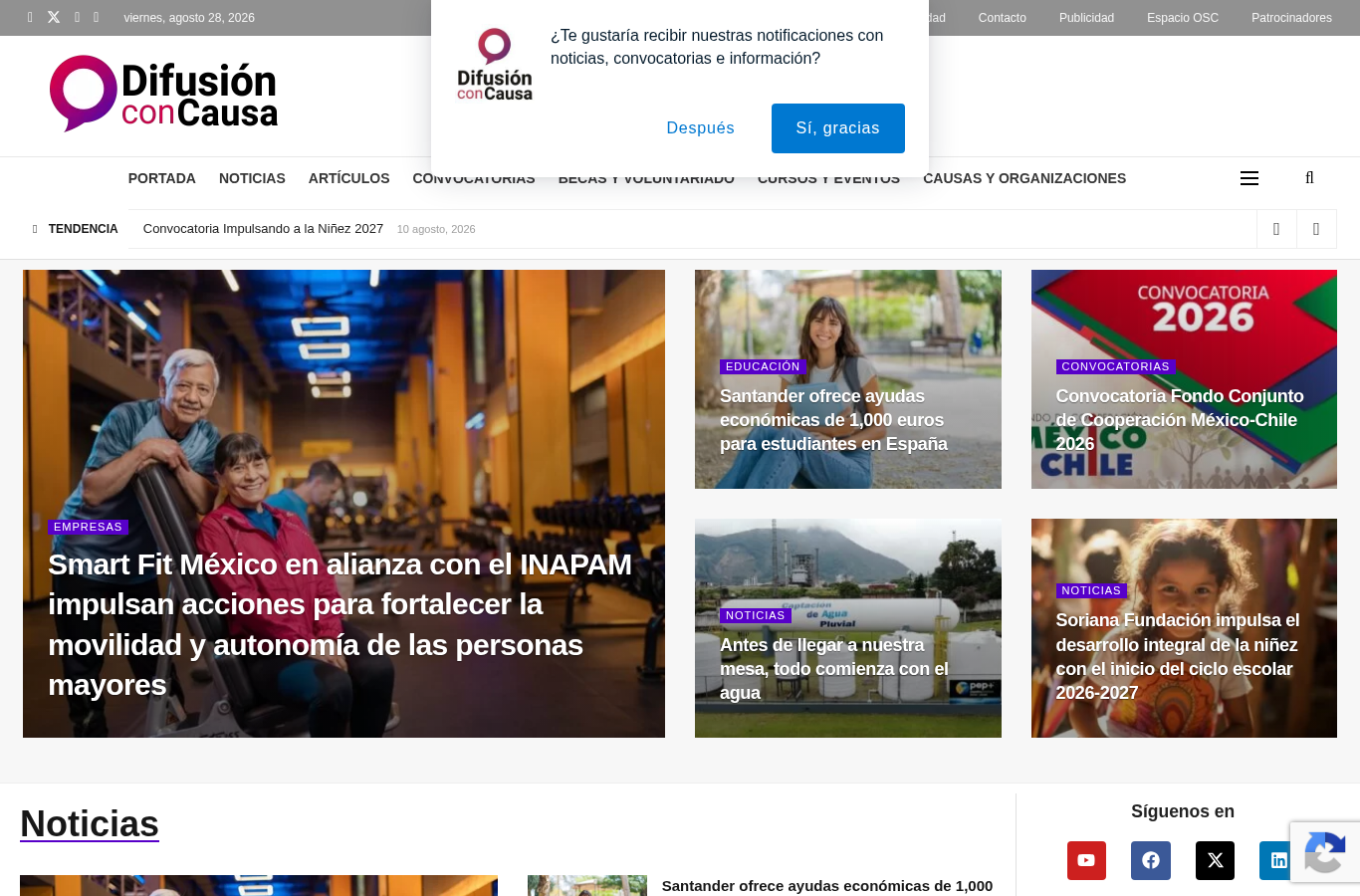Select CURSOS Y EVENTOS in the navigation
This screenshot has height=896, width=1360.
828,179
